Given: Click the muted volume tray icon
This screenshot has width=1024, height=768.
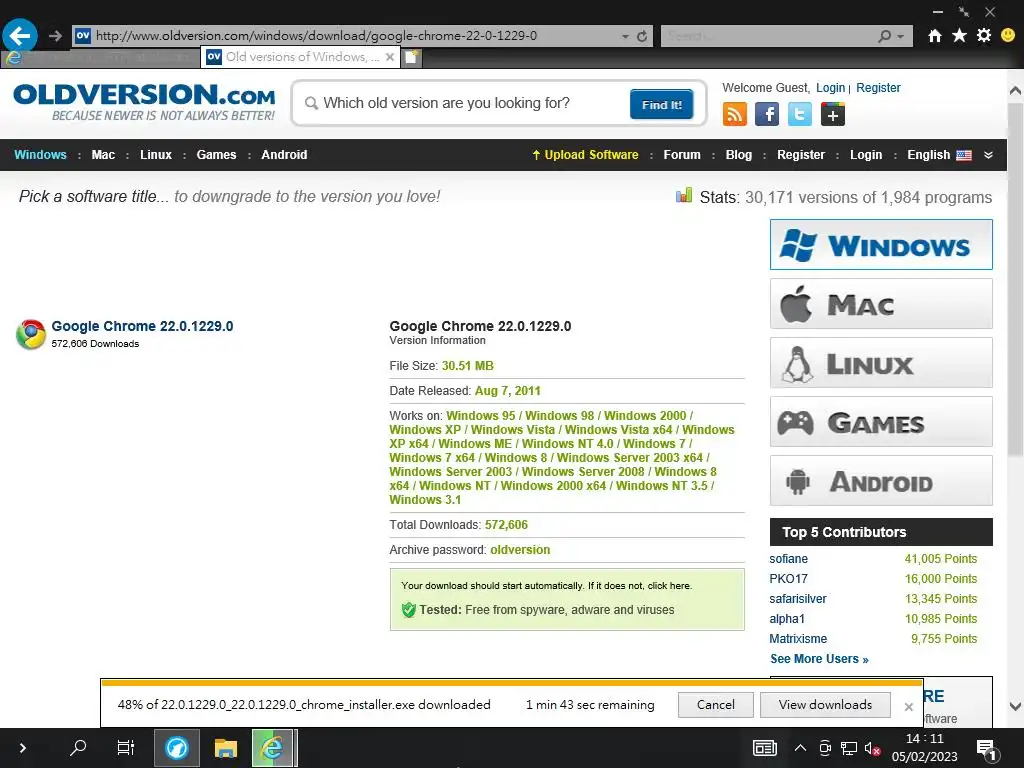Looking at the screenshot, I should click(872, 748).
